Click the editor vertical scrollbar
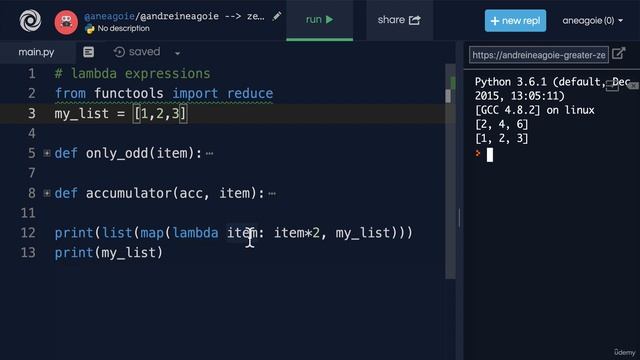Viewport: 640px width, 360px height. click(x=450, y=171)
